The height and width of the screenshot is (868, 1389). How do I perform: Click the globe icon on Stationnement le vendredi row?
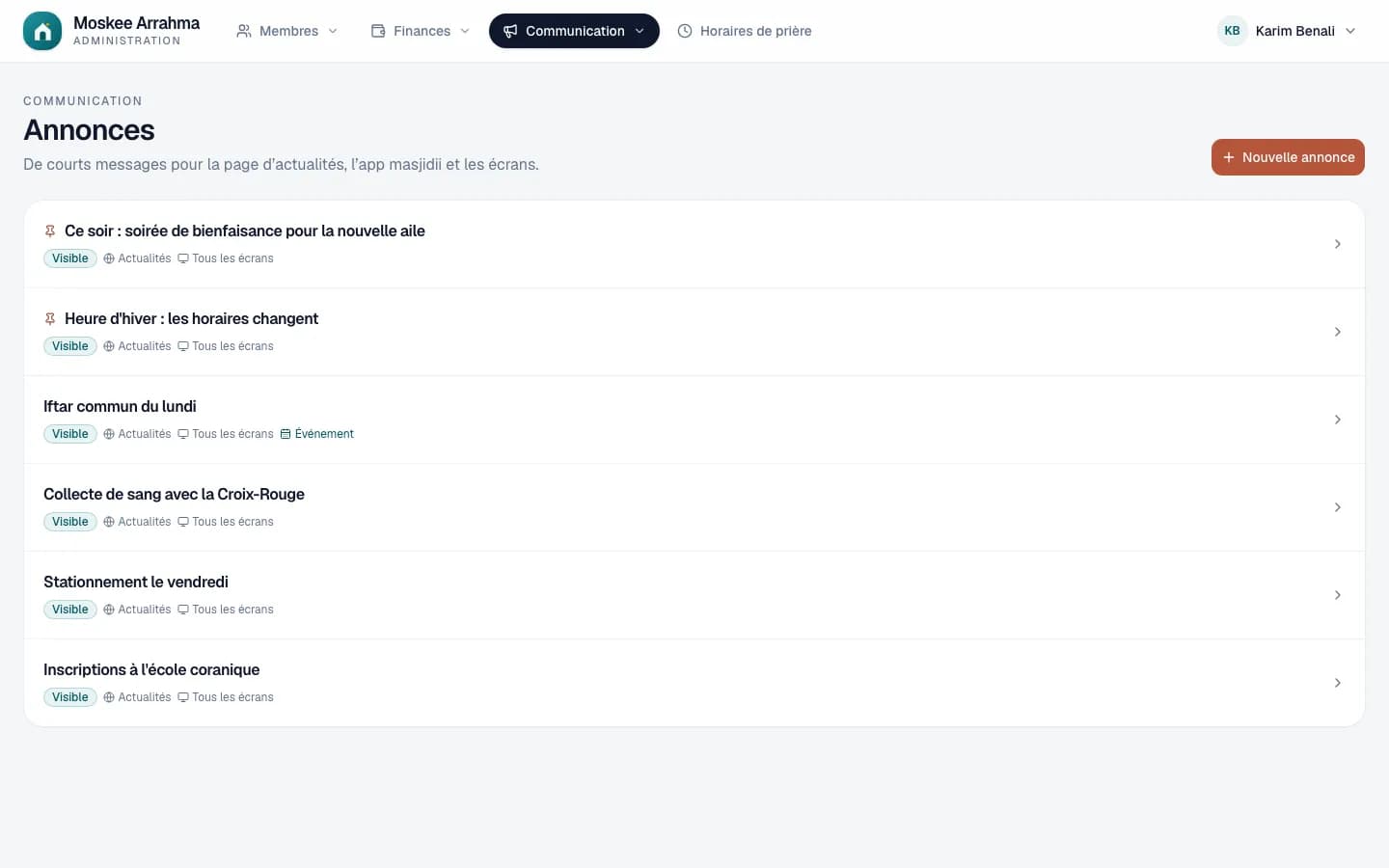pyautogui.click(x=109, y=610)
